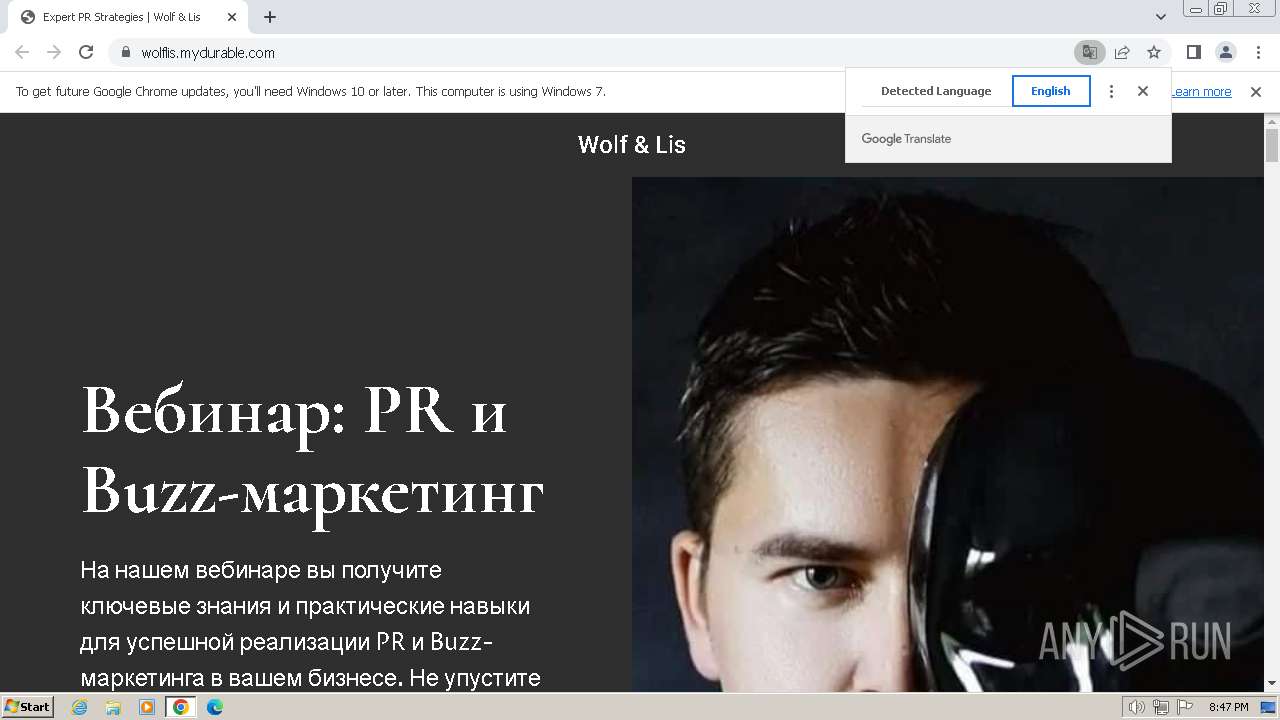Select Detected Language in translate popup
Image resolution: width=1280 pixels, height=720 pixels.
point(936,91)
